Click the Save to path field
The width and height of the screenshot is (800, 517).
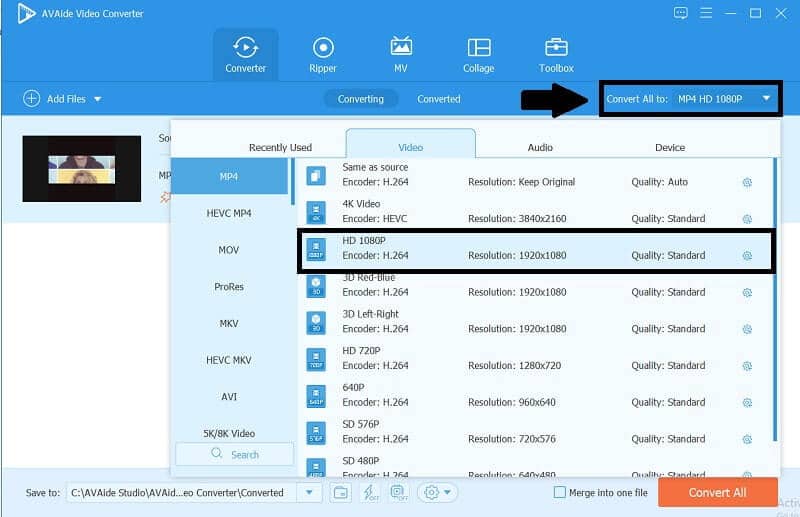[x=182, y=493]
